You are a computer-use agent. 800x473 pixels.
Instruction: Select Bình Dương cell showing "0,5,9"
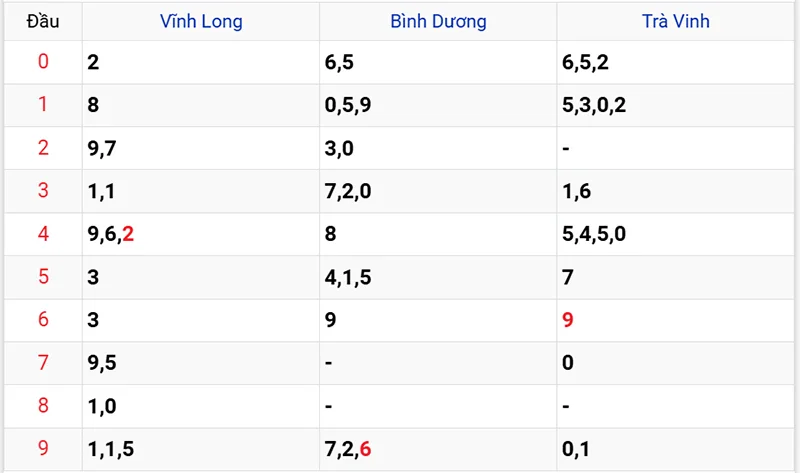click(x=348, y=105)
